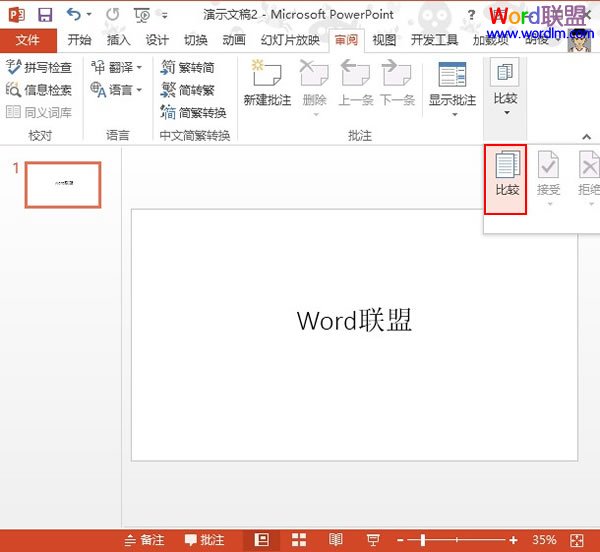600x552 pixels.
Task: Open the Customize Quick Access Toolbar dropdown
Action: [165, 15]
